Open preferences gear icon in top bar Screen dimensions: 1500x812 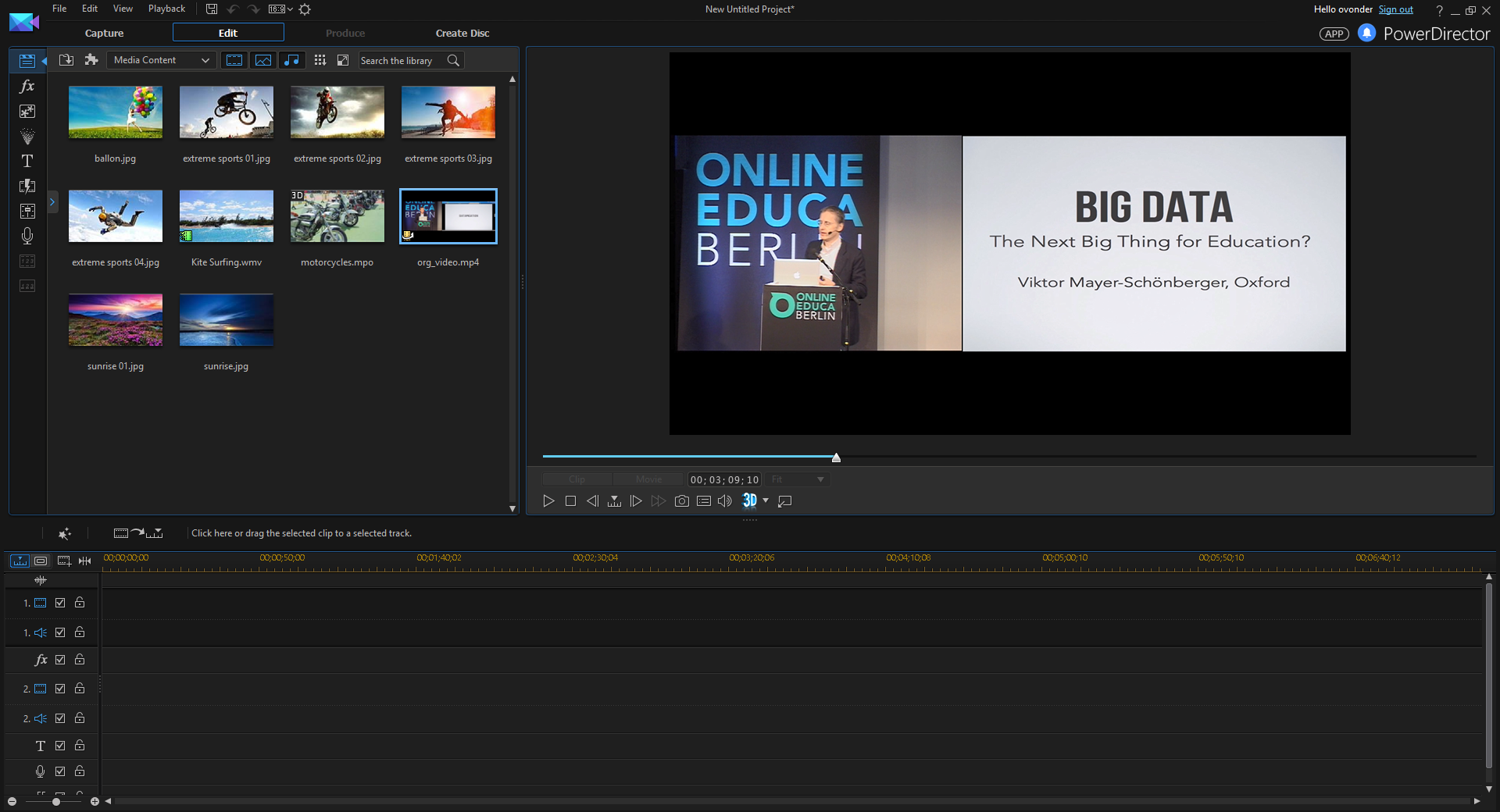coord(305,9)
